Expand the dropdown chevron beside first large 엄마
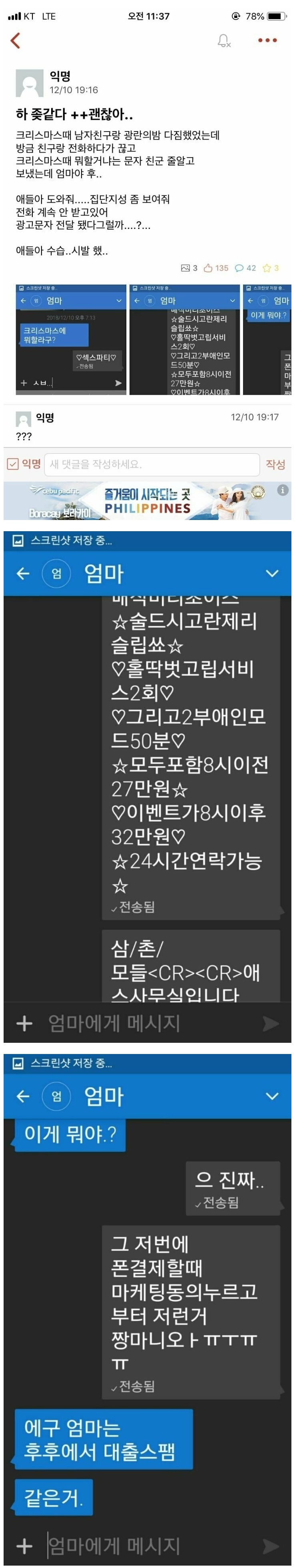The height and width of the screenshot is (1568, 299). (x=272, y=574)
